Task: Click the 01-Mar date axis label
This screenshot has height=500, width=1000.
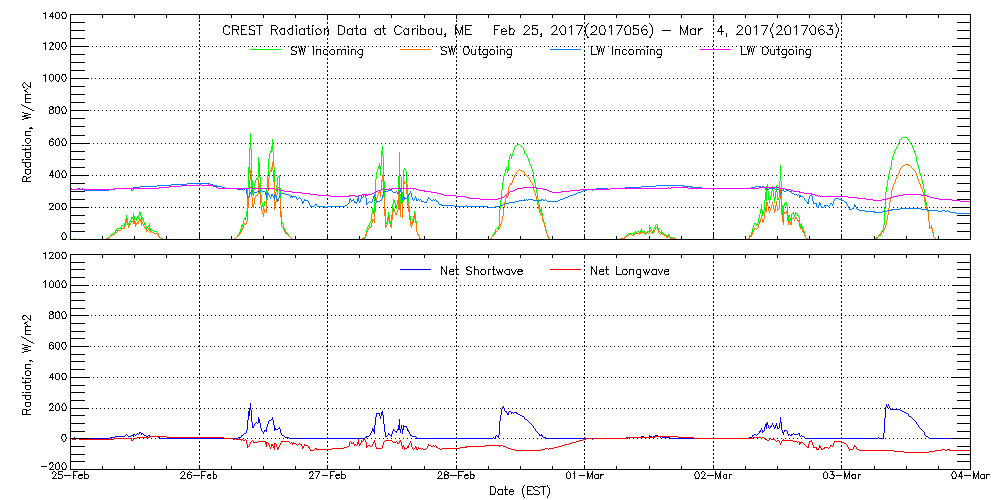Action: [x=585, y=475]
